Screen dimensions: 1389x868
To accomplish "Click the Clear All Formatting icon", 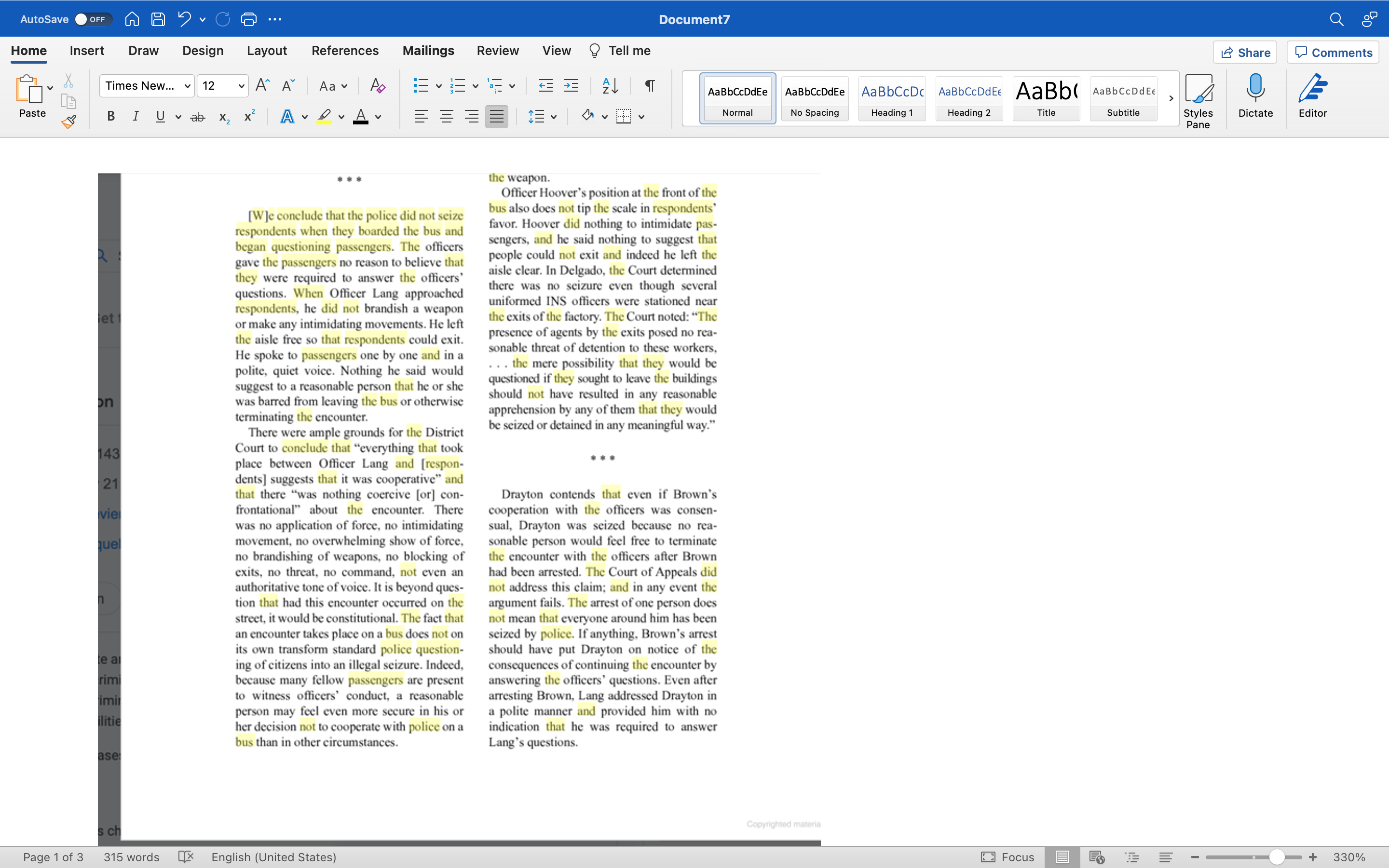I will (377, 86).
